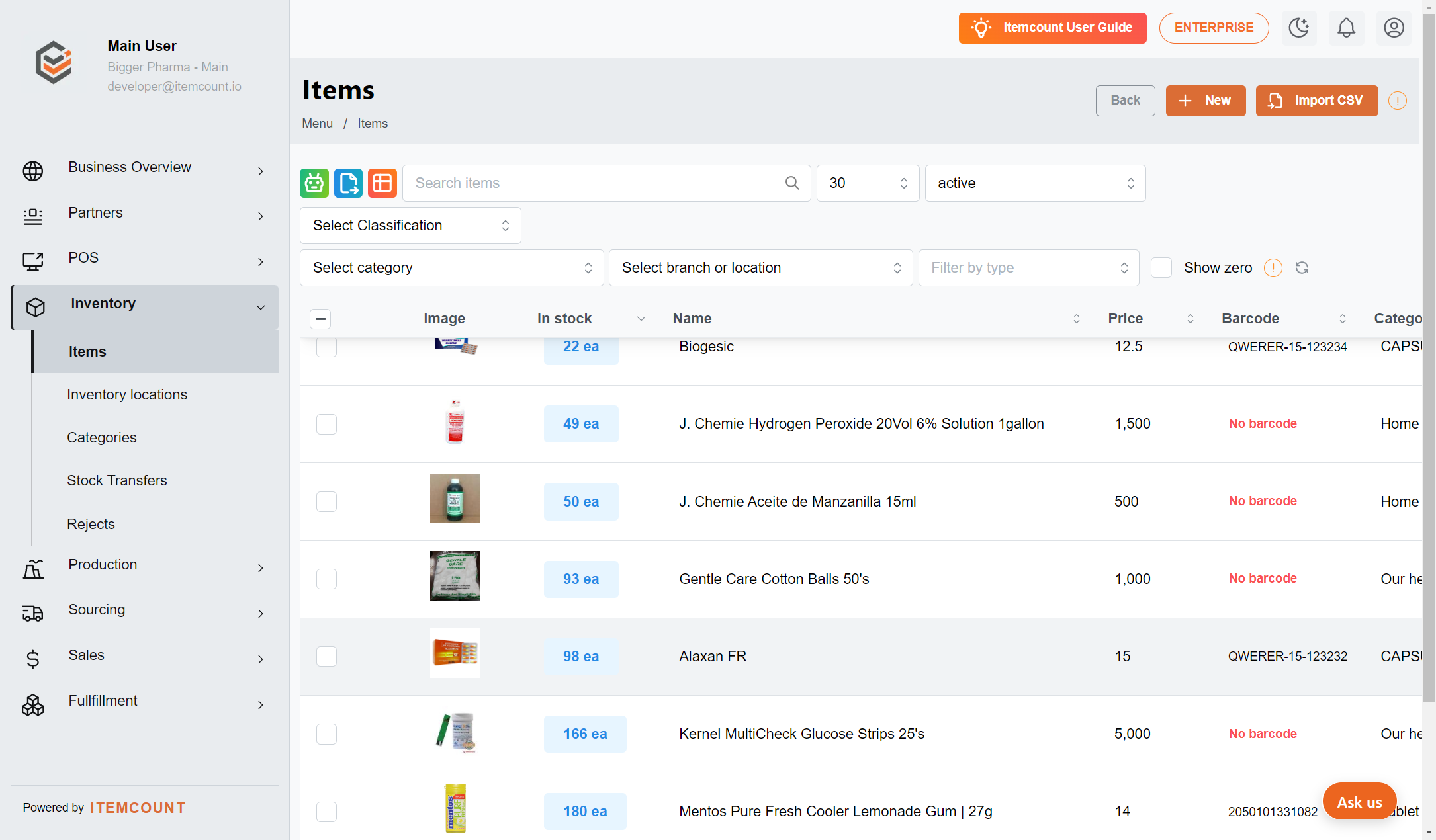
Task: Sort by the Name column arrows
Action: click(x=1077, y=319)
